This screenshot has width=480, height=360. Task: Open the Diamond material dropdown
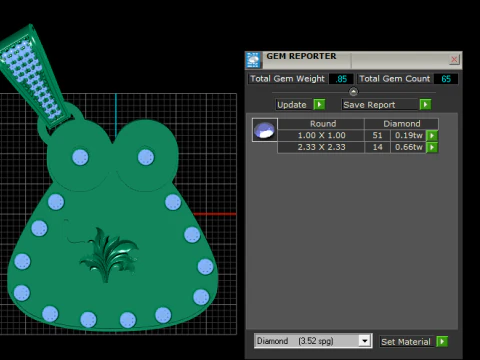(x=365, y=341)
